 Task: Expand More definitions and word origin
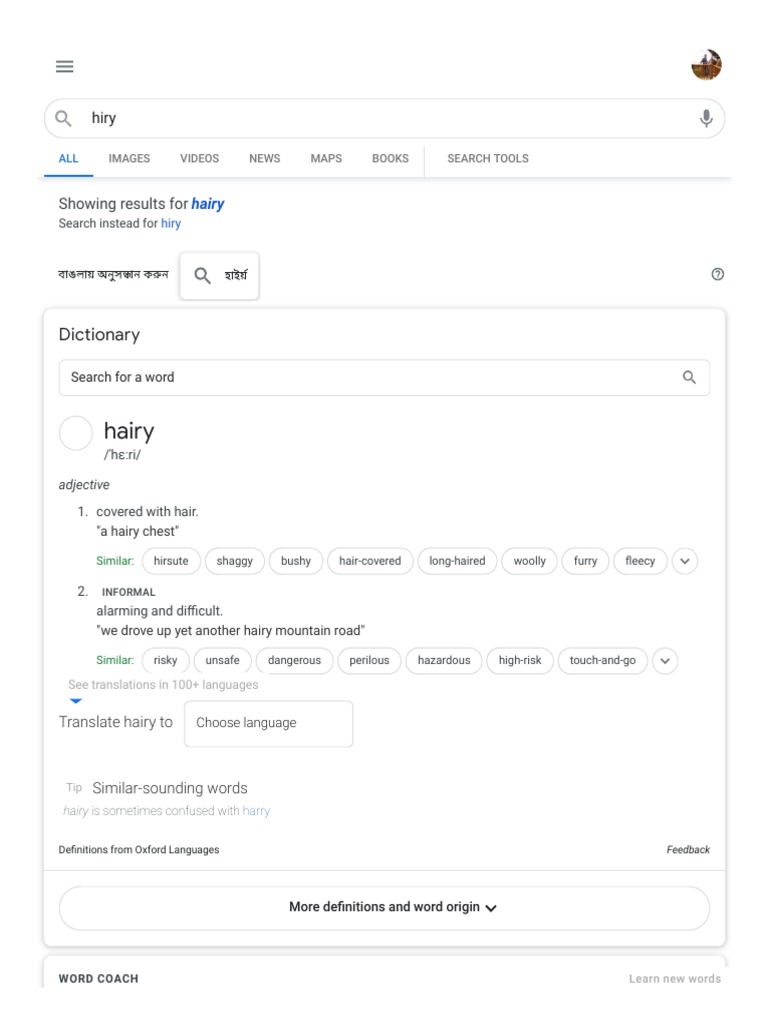pyautogui.click(x=384, y=907)
